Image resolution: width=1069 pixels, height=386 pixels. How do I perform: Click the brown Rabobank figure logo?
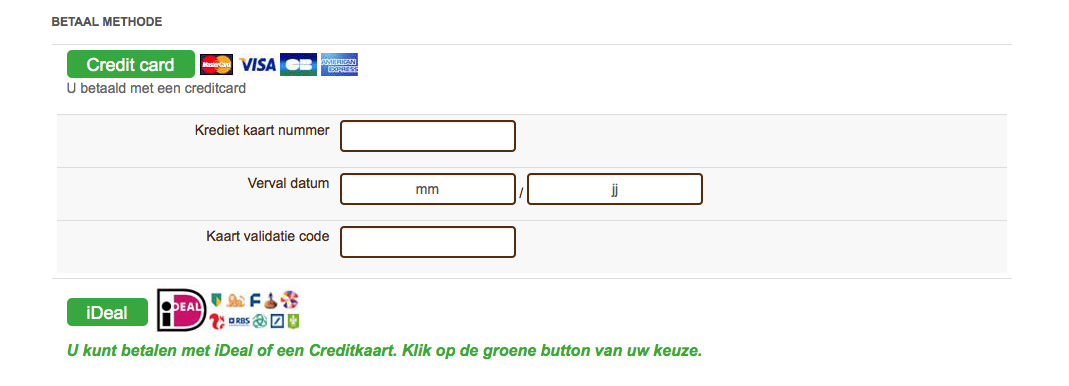[x=271, y=300]
